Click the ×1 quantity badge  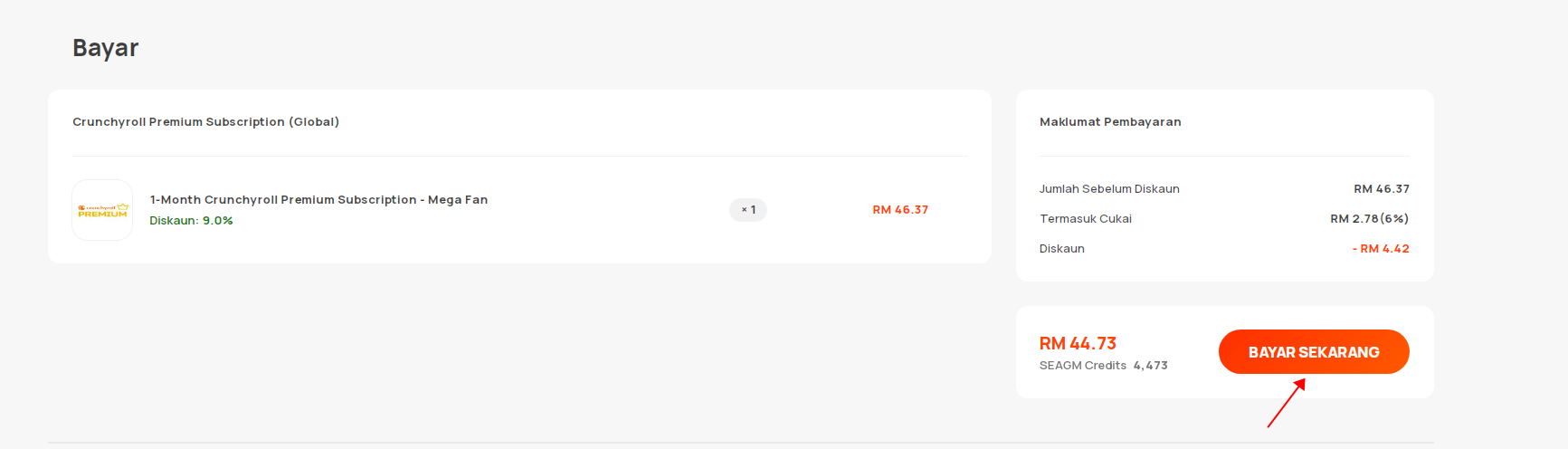pyautogui.click(x=748, y=210)
